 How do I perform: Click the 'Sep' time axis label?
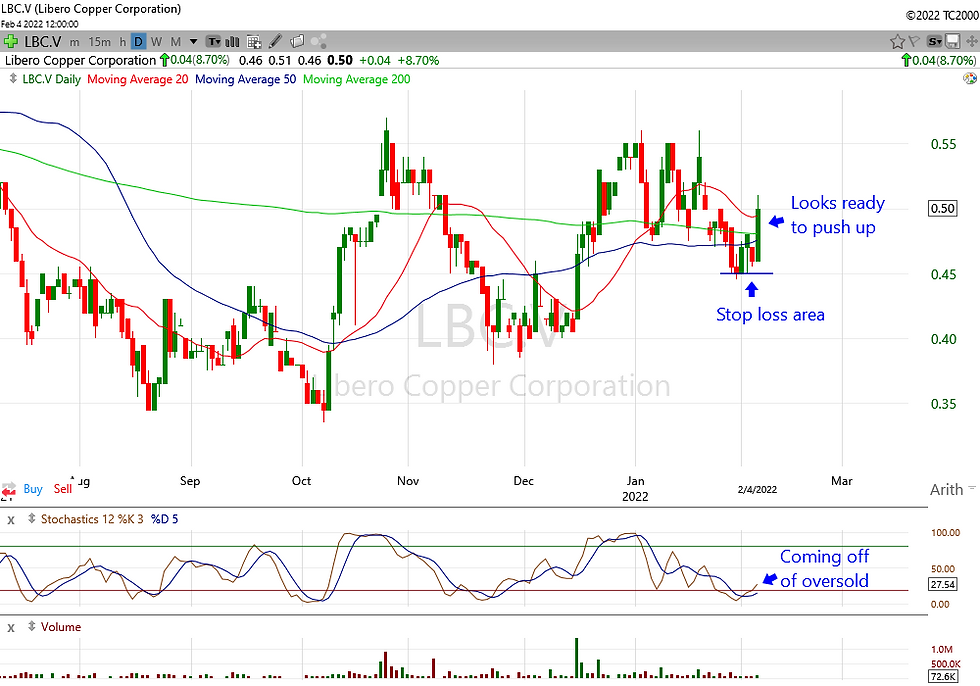tap(190, 481)
